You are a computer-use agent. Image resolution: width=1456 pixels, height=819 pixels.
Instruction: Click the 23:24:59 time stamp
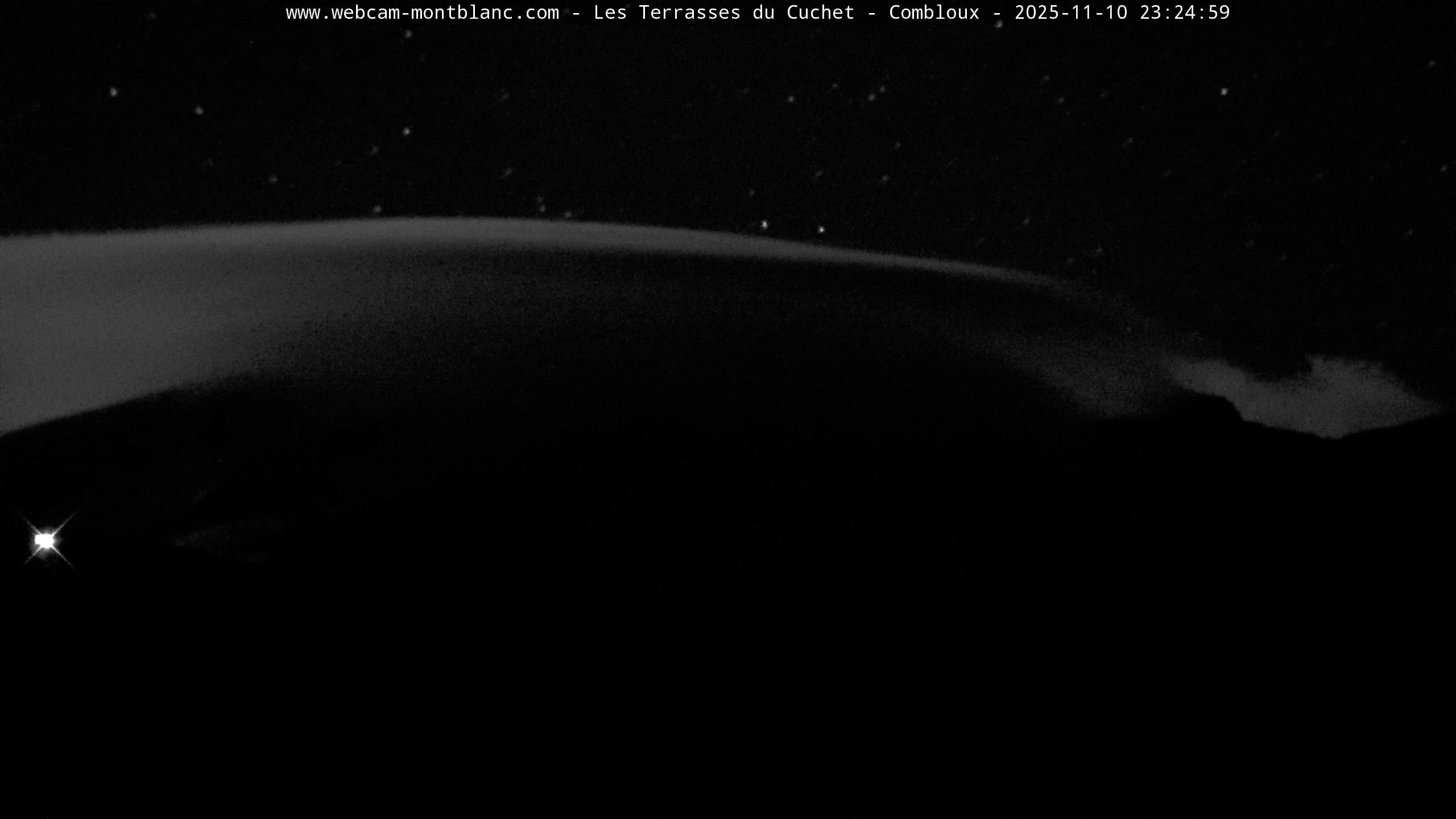click(1185, 13)
